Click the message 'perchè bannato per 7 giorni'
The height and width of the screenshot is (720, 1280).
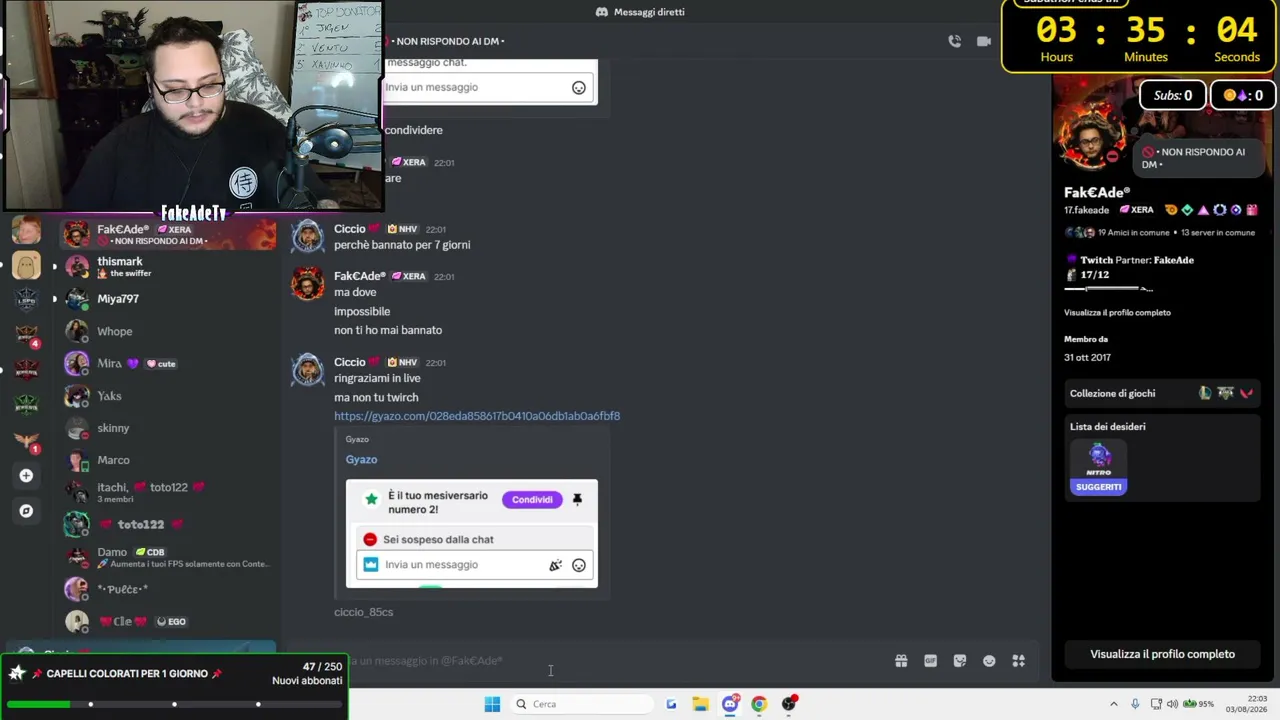[402, 245]
